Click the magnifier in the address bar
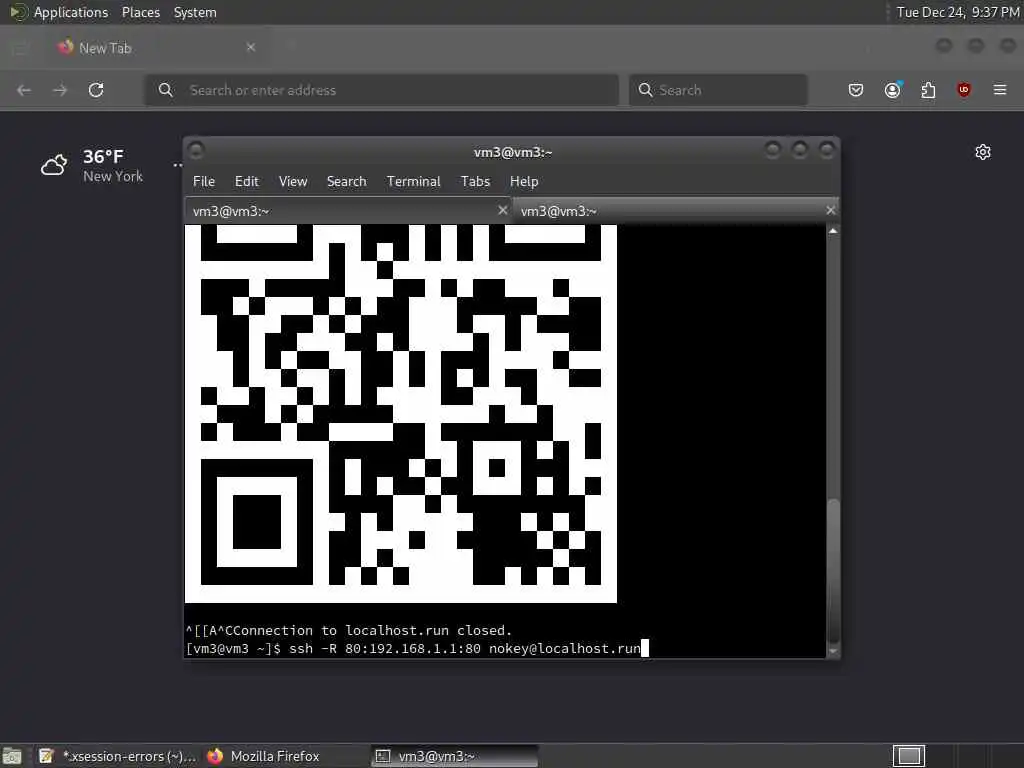Screen dimensions: 1024x768 pos(166,90)
